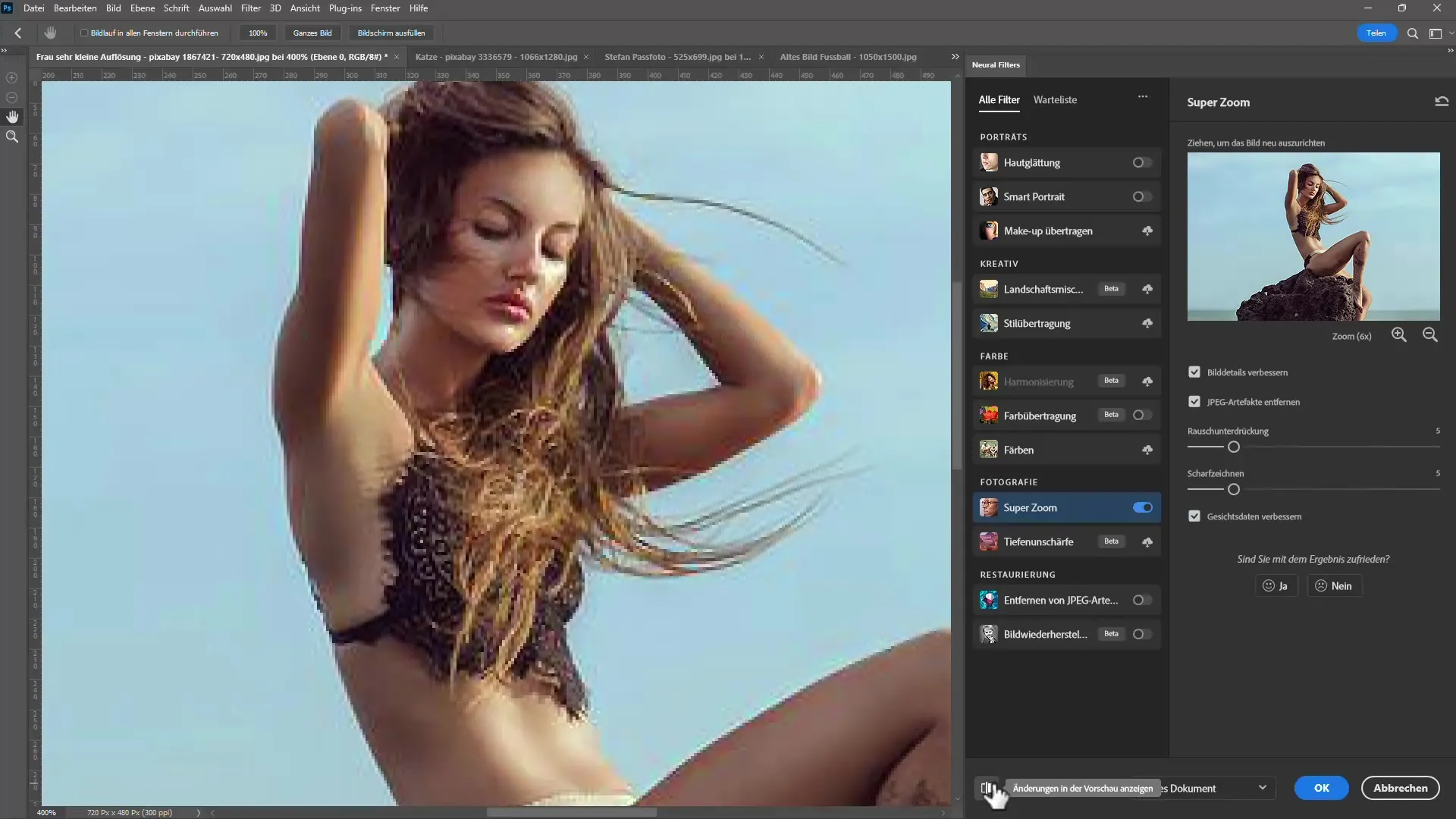Reset Super Zoom parameters with undo arrow
The width and height of the screenshot is (1456, 819).
click(x=1442, y=102)
